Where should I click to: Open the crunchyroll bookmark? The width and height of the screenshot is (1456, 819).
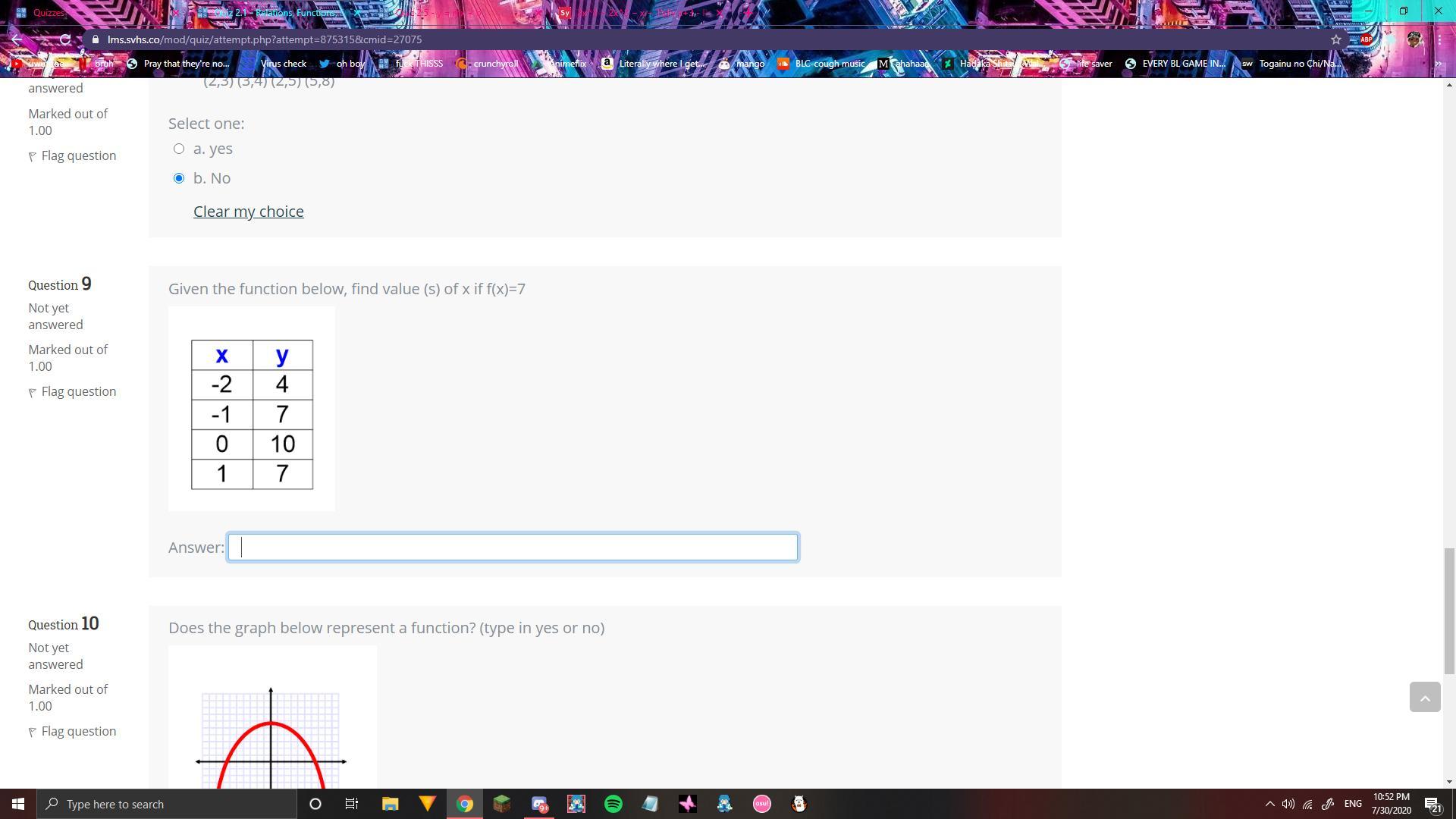pos(488,64)
